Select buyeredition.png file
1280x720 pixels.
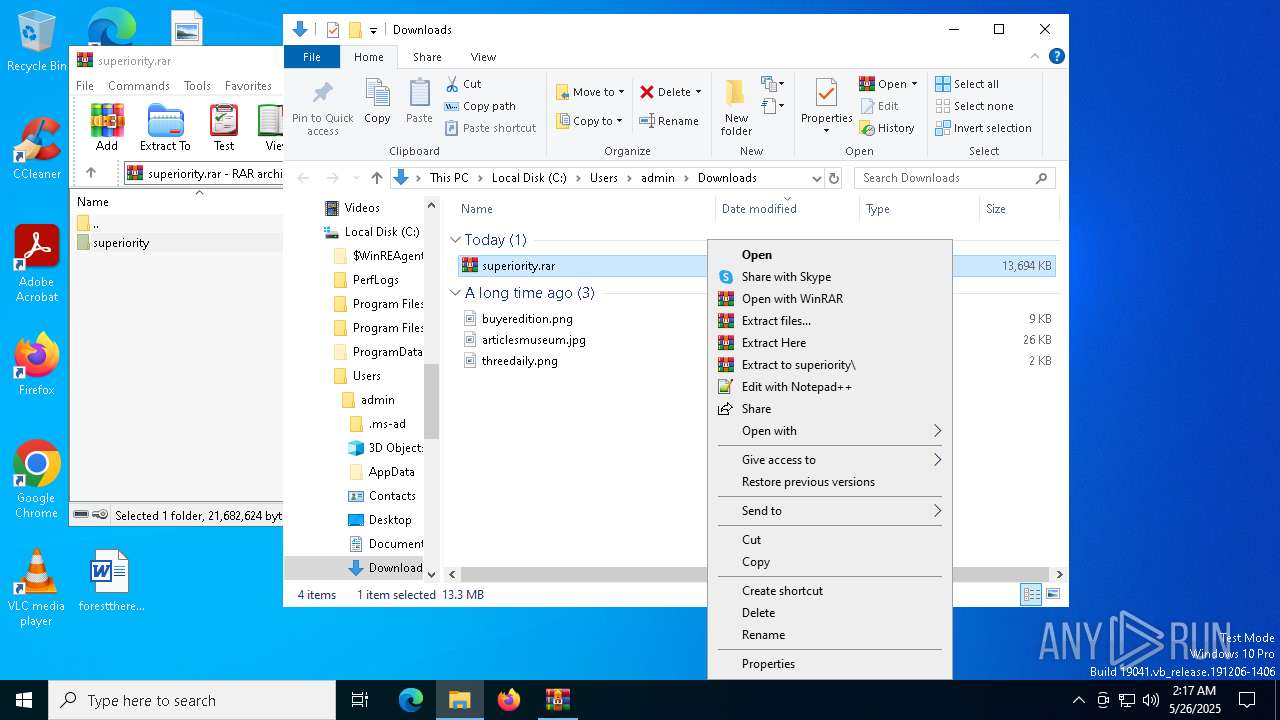point(527,319)
